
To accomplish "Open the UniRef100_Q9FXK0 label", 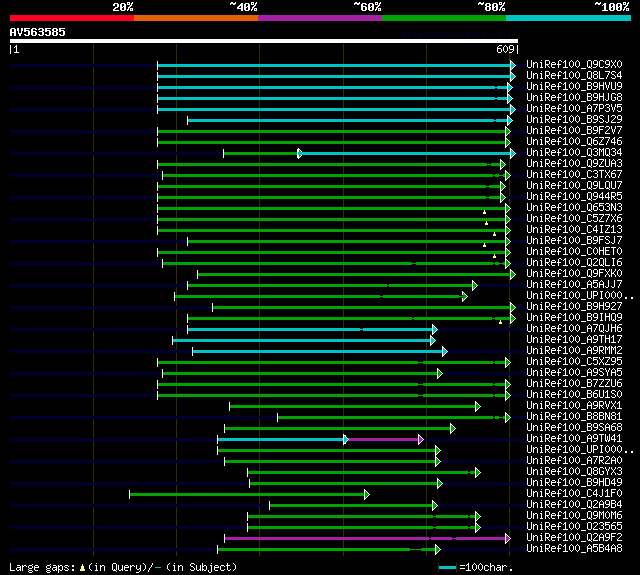I will (x=574, y=274).
